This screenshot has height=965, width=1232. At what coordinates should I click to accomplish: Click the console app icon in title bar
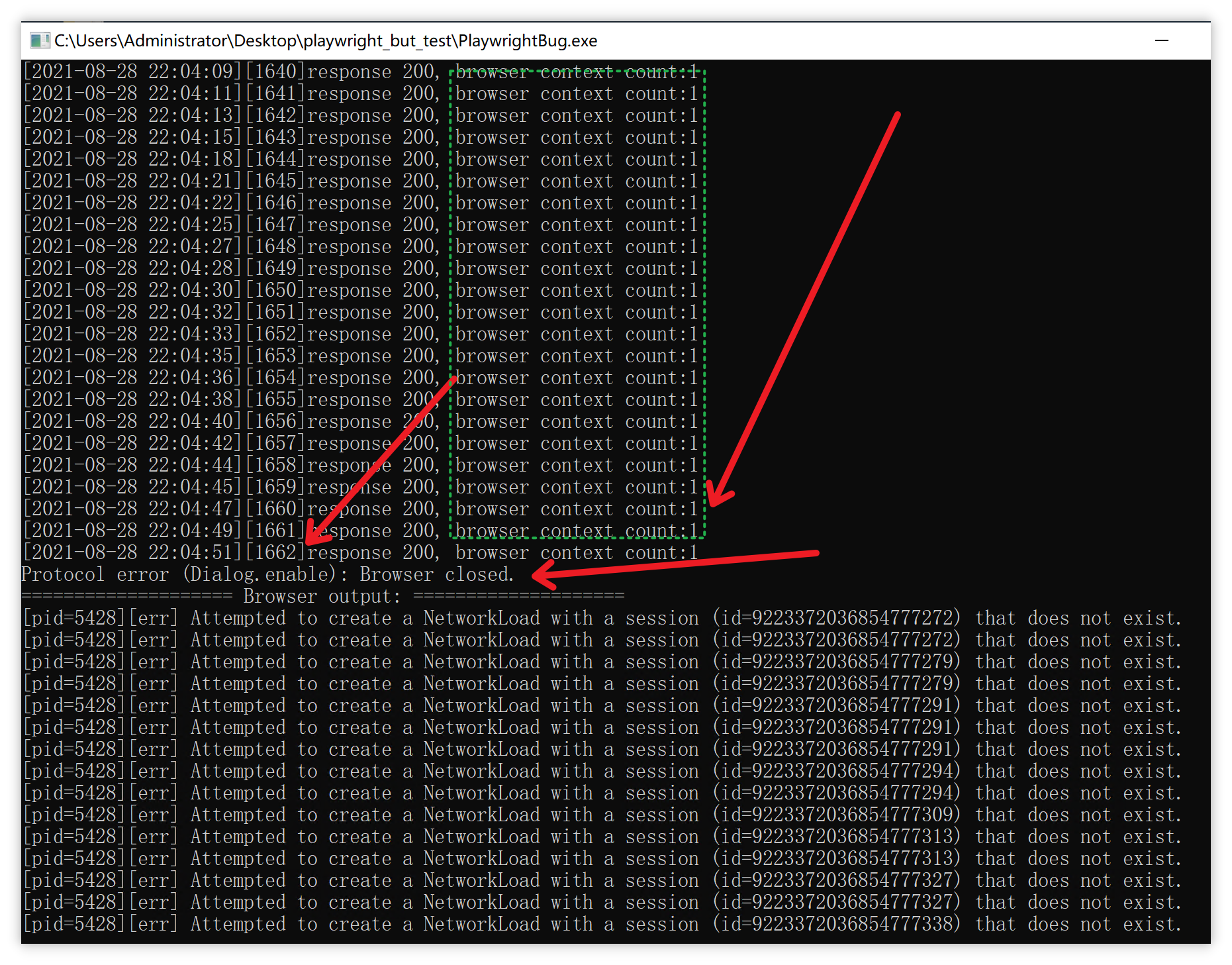coord(40,40)
